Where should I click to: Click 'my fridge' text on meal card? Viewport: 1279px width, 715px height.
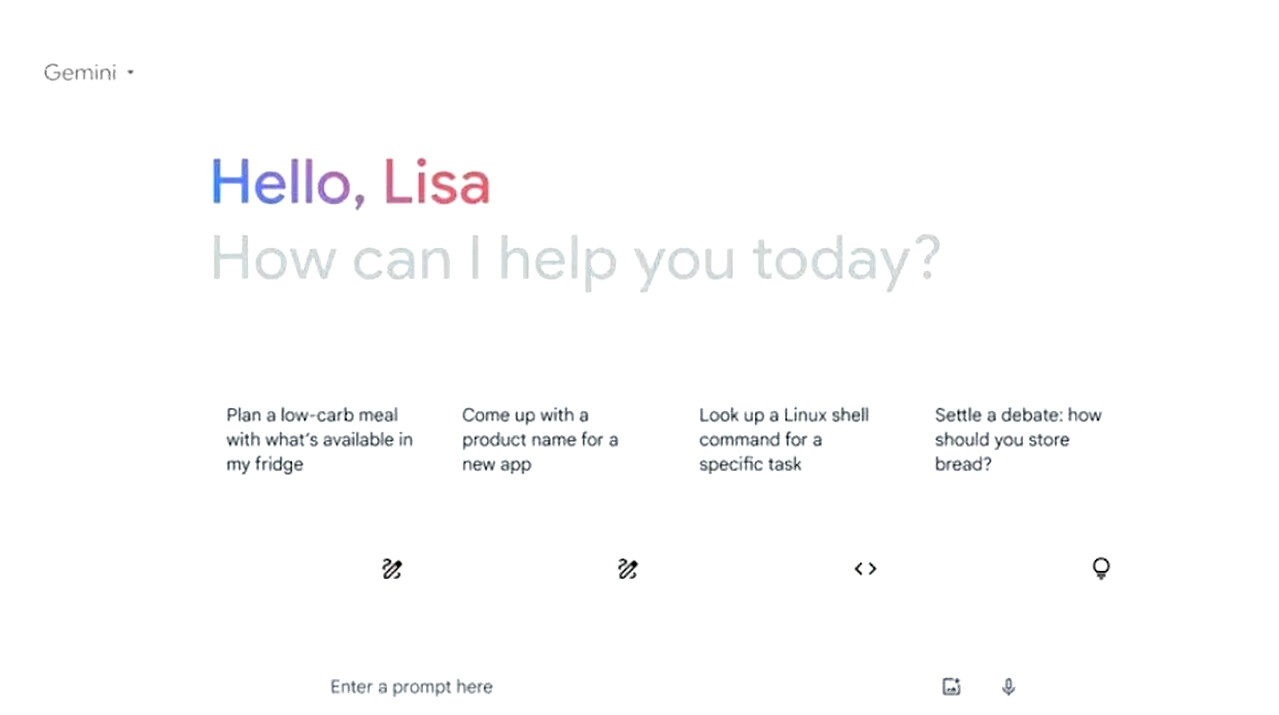coord(265,465)
